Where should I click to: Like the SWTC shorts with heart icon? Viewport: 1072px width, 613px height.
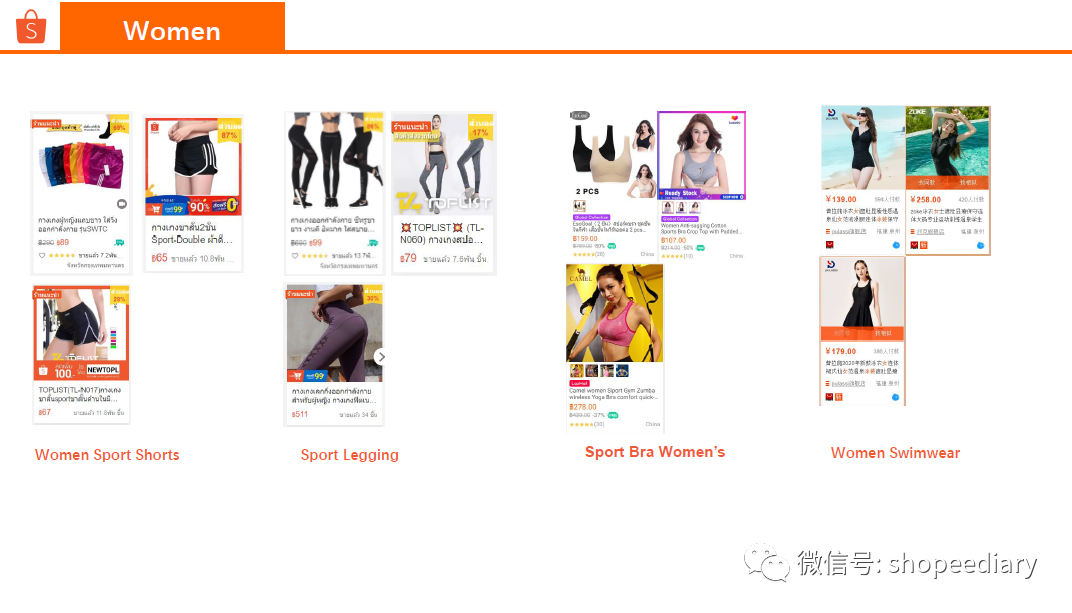point(42,256)
